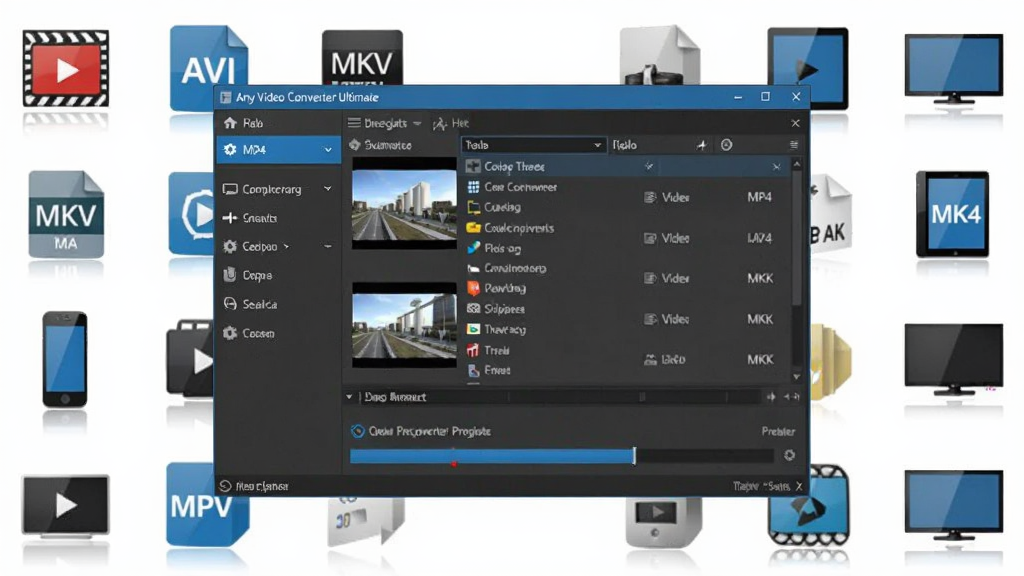This screenshot has width=1024, height=576.
Task: Click the progress bar's white end handle
Action: point(634,456)
